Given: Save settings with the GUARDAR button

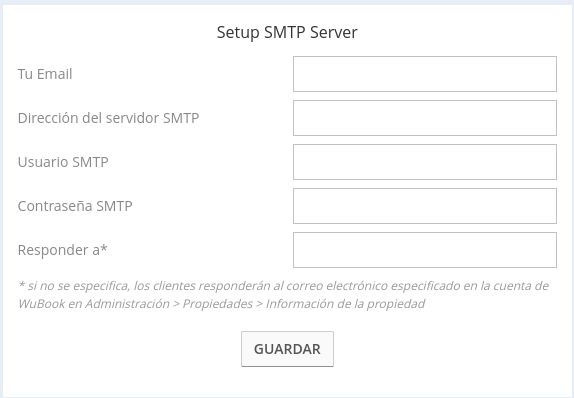Looking at the screenshot, I should tap(287, 349).
